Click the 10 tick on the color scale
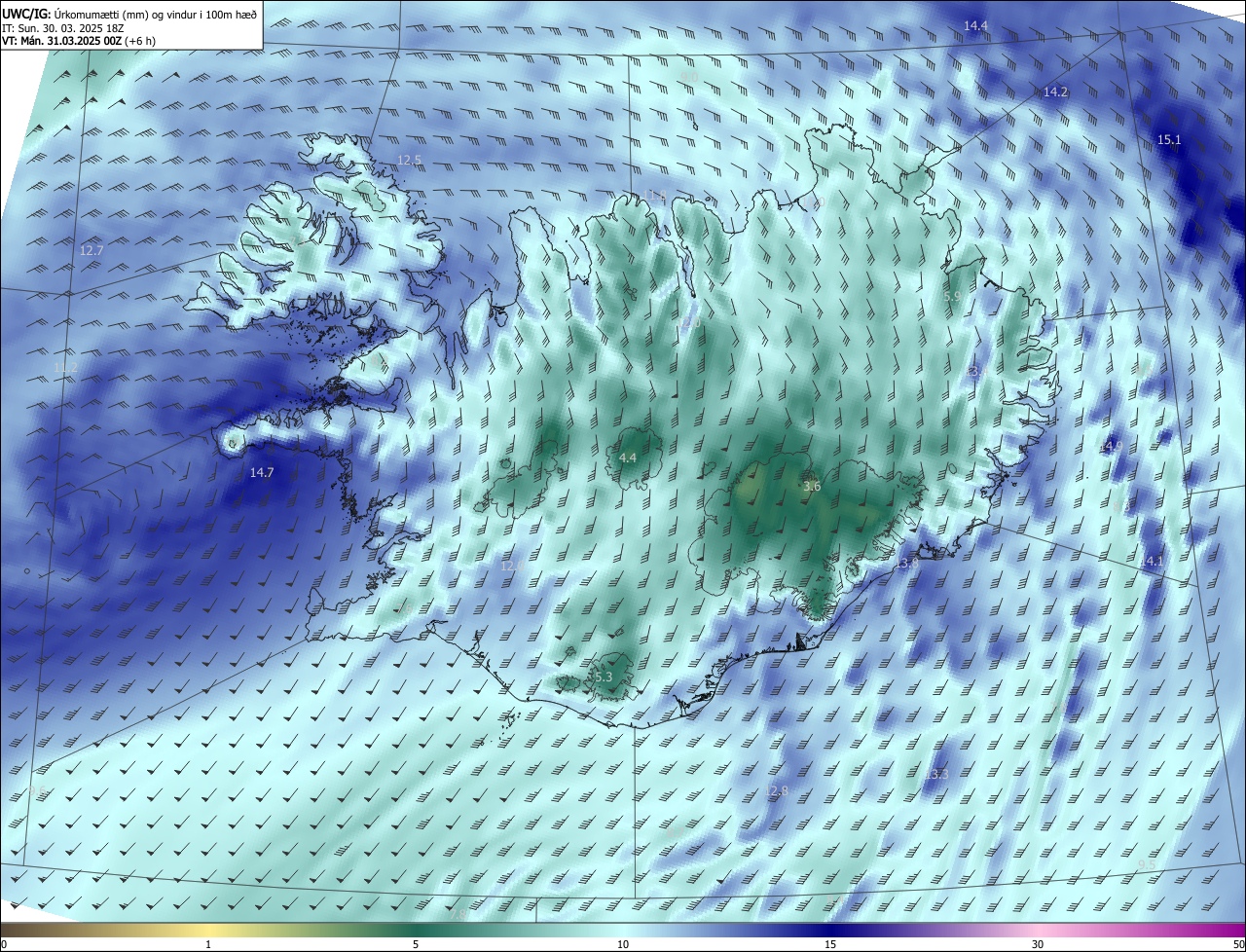 click(623, 944)
